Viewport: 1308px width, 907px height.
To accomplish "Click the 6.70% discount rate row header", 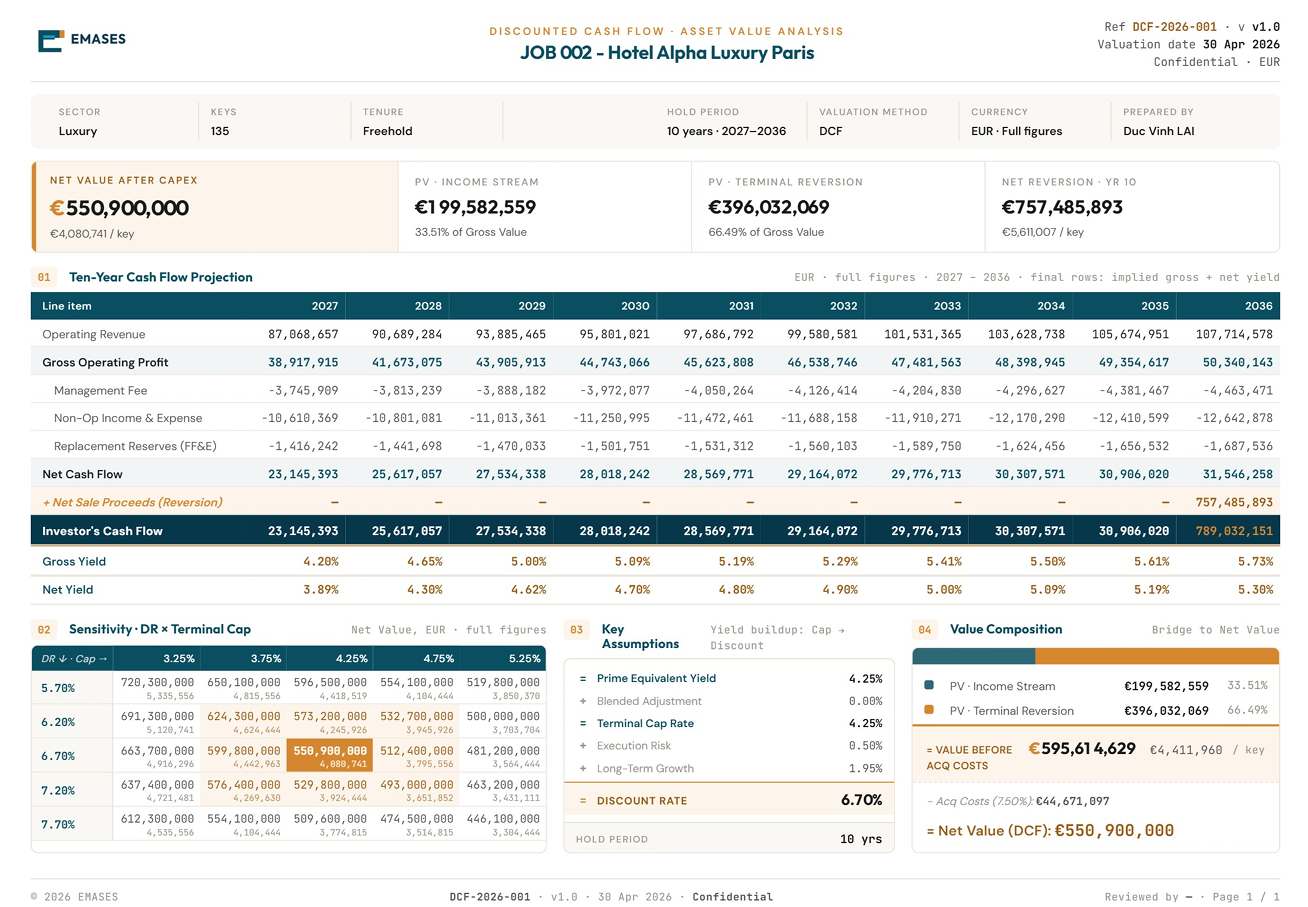I will coord(58,756).
